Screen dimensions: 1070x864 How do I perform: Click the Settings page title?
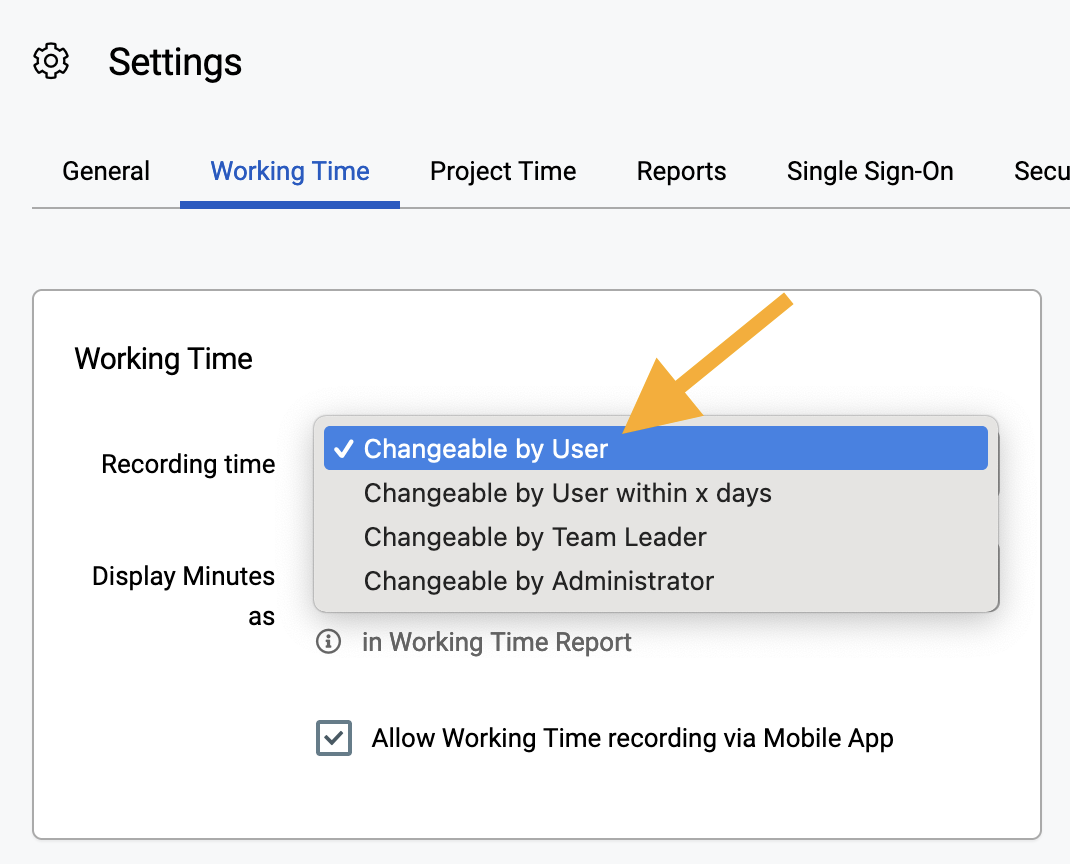(175, 62)
